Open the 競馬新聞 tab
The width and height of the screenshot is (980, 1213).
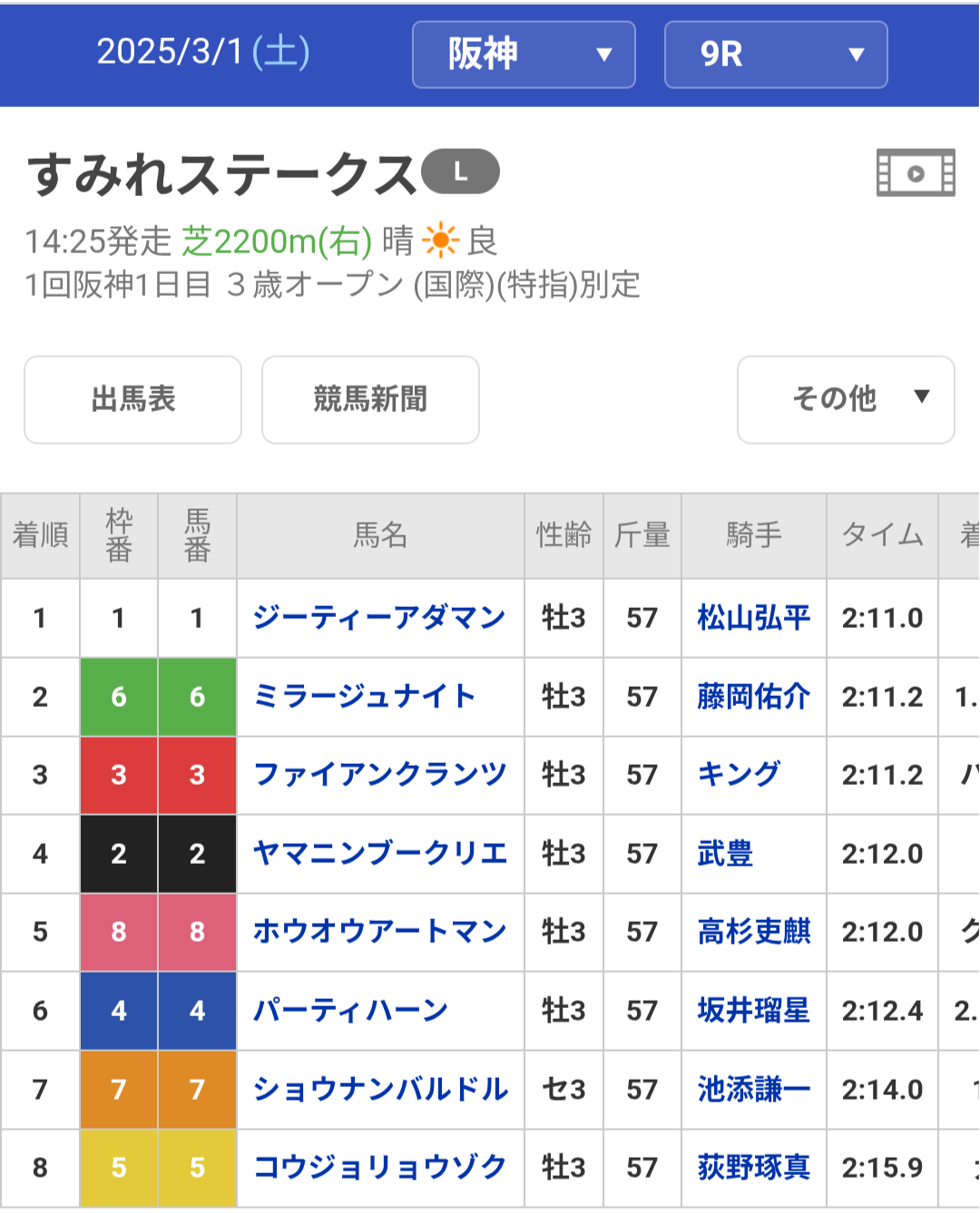(370, 399)
